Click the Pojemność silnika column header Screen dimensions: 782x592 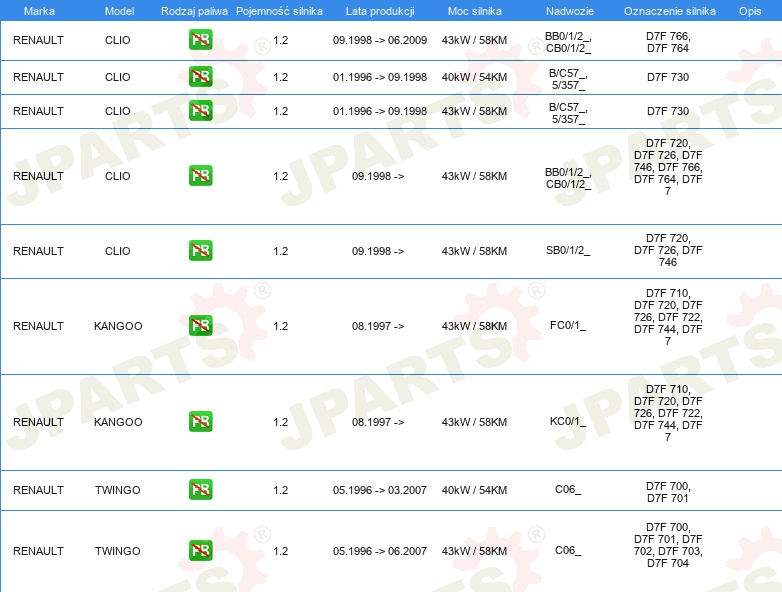(279, 11)
